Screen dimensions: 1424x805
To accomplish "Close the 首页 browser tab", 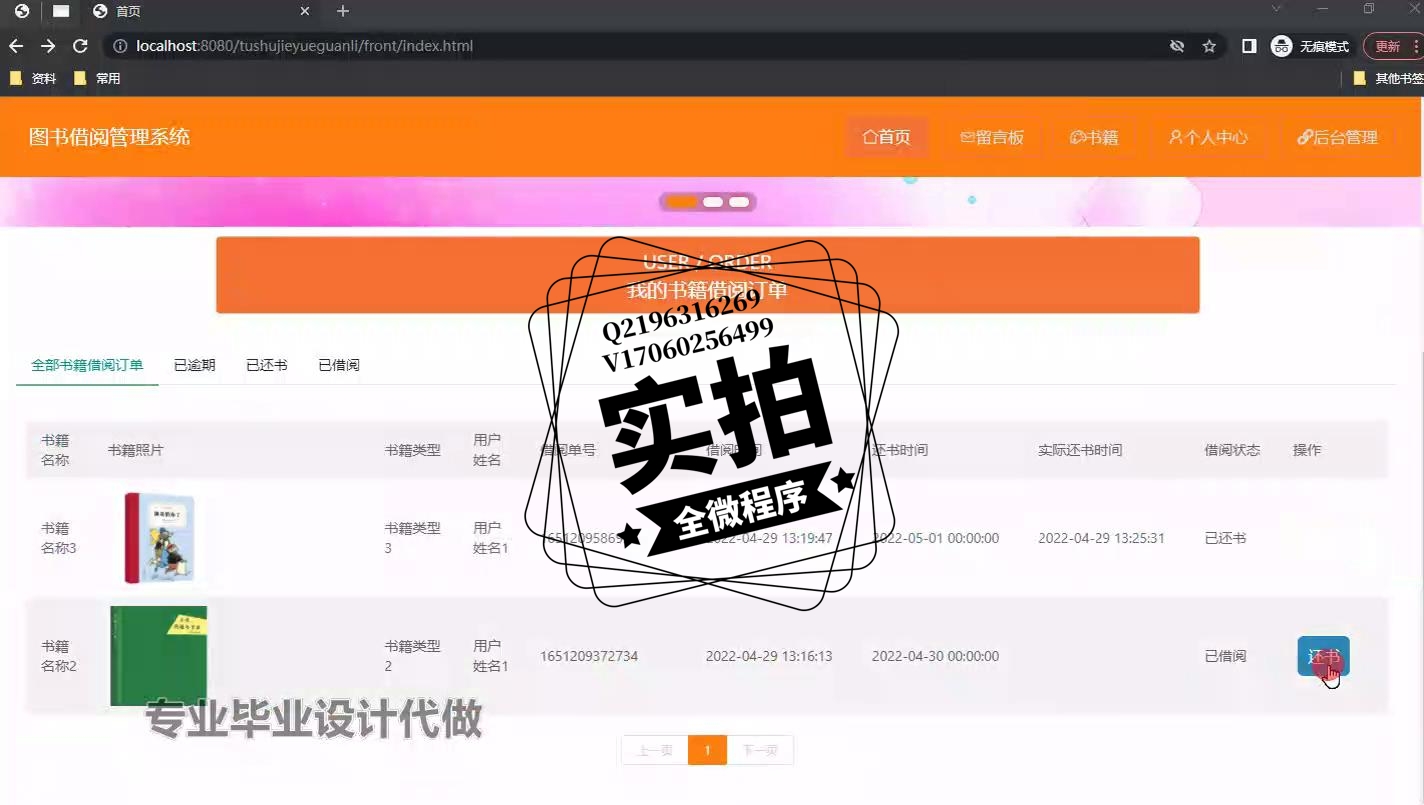I will pyautogui.click(x=305, y=11).
